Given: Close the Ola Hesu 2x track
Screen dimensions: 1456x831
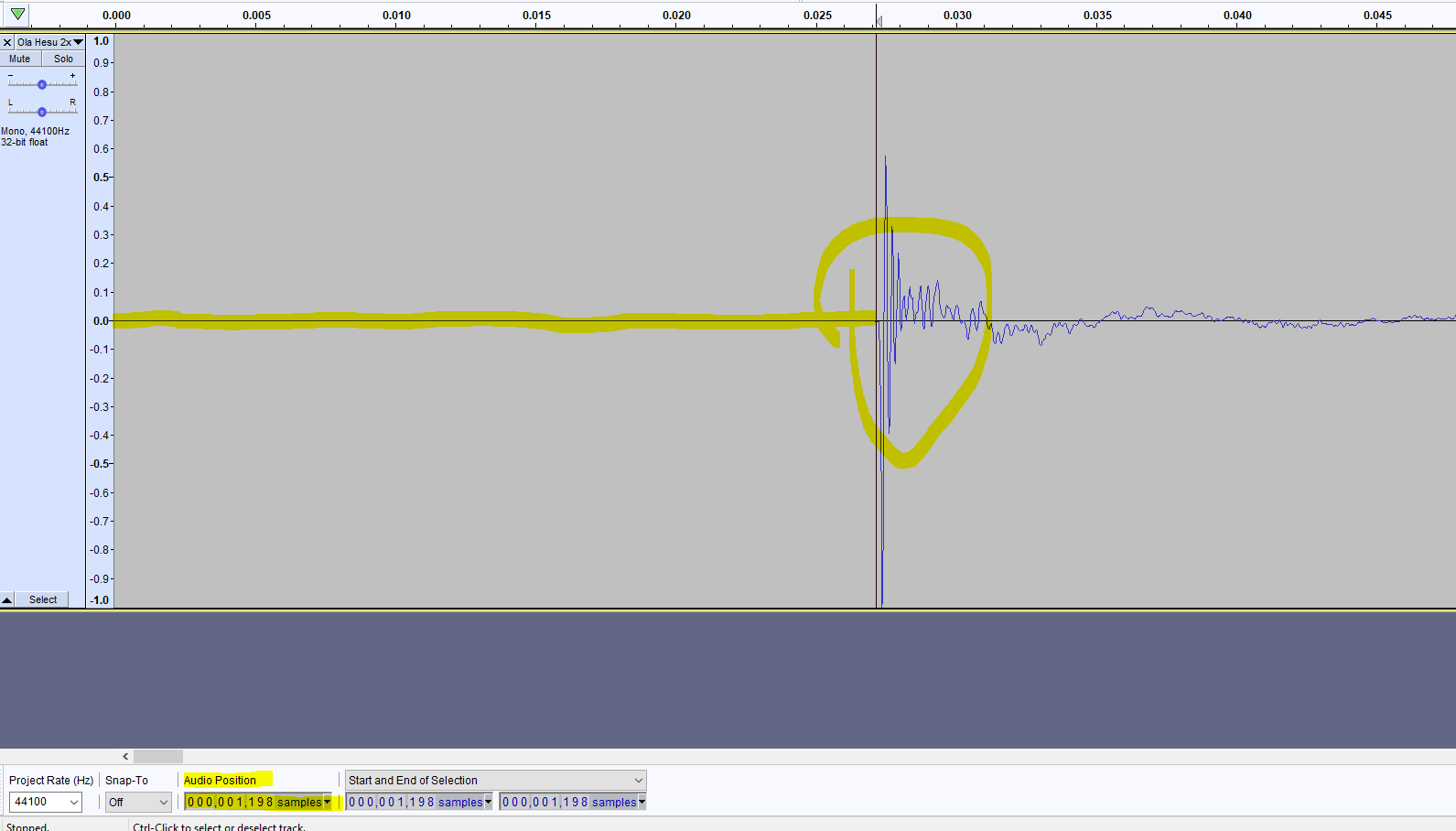Looking at the screenshot, I should tap(7, 42).
